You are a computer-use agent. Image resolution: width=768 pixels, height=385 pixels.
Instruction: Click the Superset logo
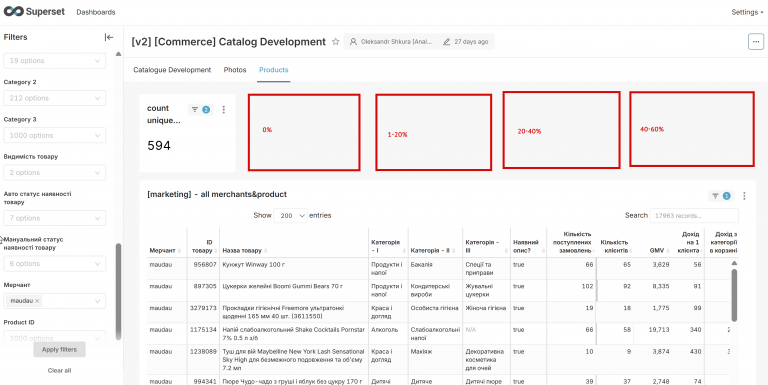point(34,12)
